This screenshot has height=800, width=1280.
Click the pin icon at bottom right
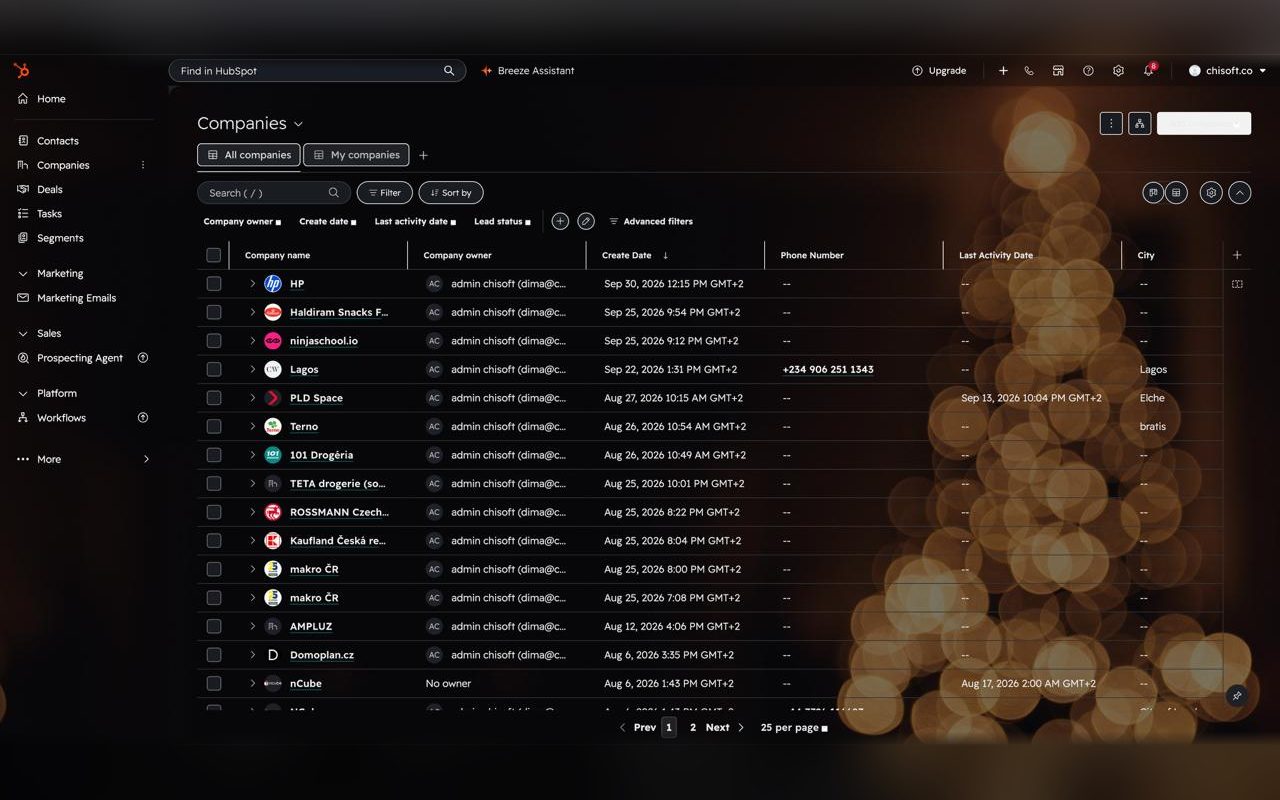(x=1237, y=695)
